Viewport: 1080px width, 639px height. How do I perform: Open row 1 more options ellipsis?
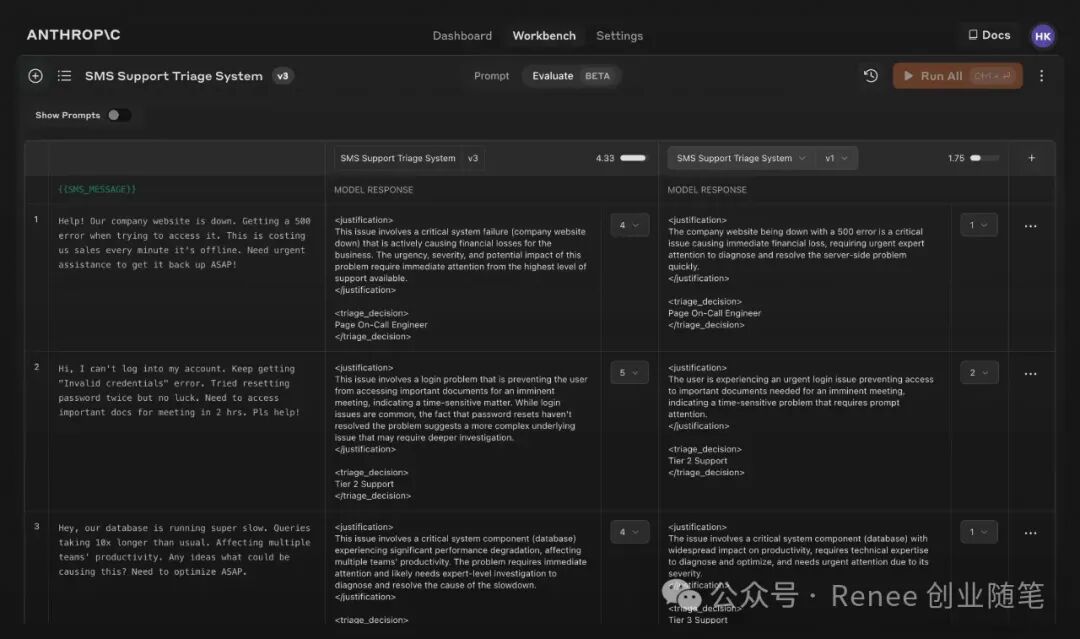[1030, 226]
